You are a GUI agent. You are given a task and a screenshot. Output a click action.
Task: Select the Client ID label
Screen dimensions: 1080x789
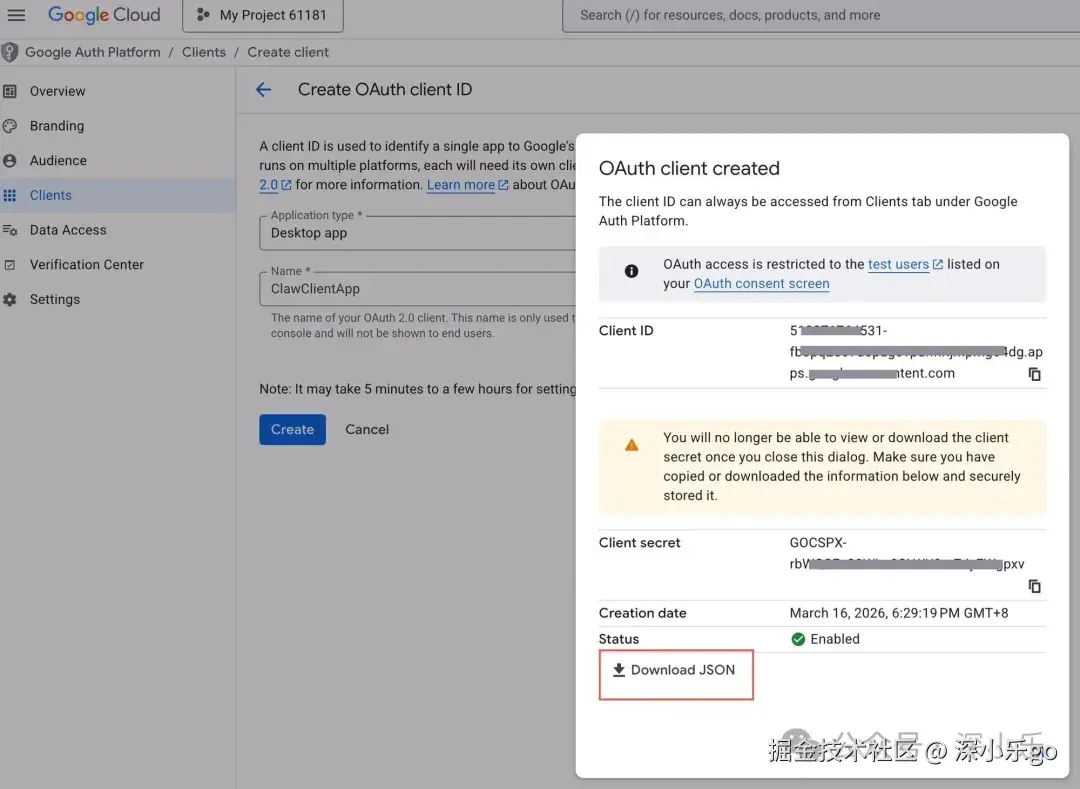click(625, 330)
